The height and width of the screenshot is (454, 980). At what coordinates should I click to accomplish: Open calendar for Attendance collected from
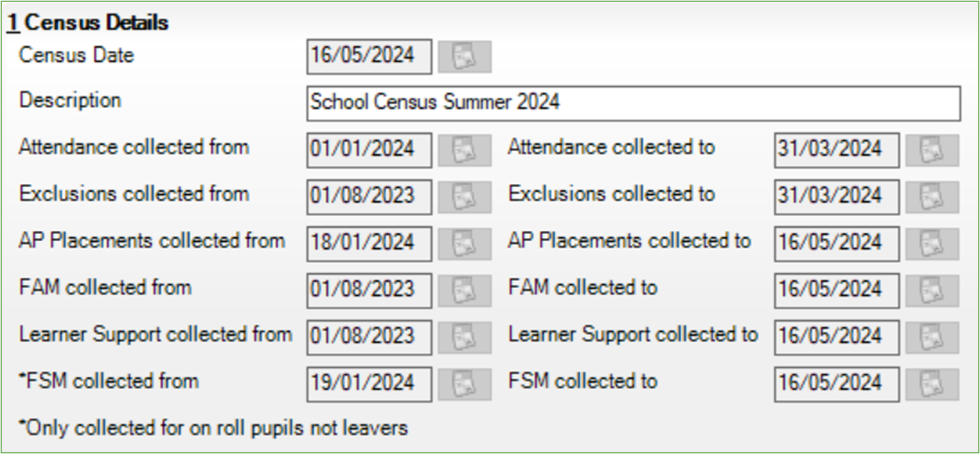tap(465, 150)
